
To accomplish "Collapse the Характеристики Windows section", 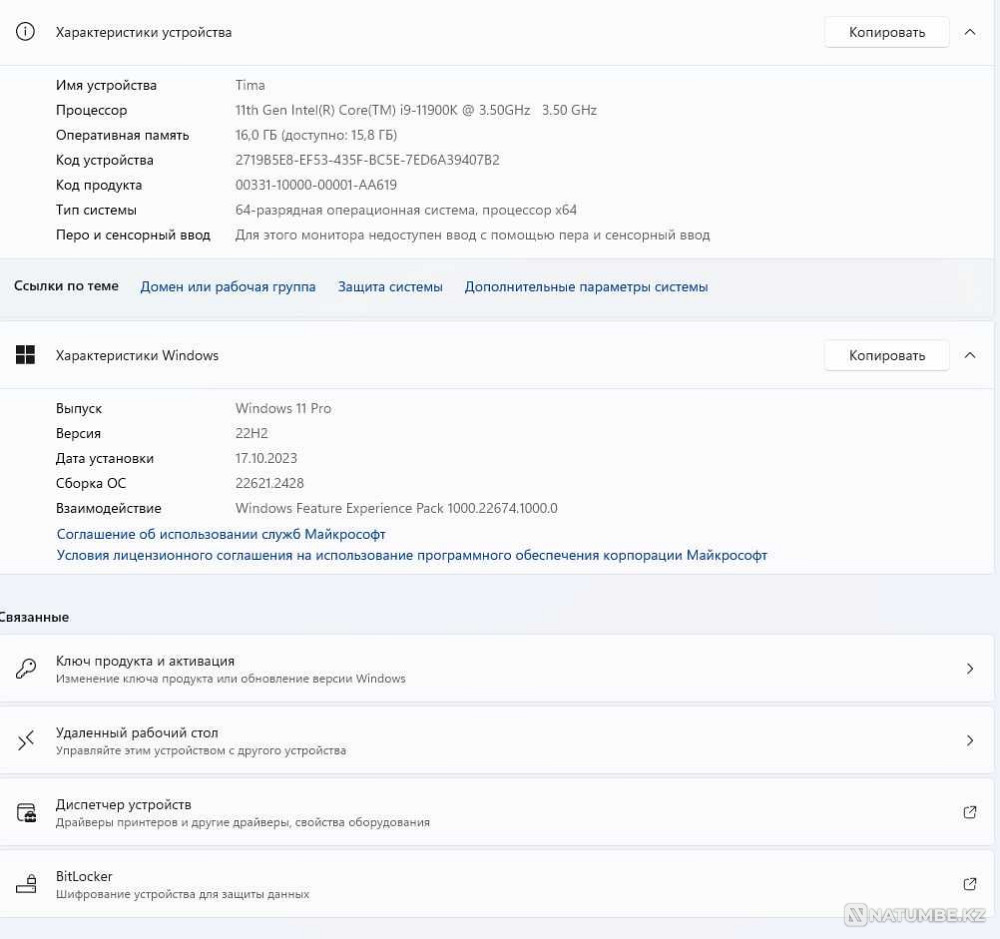I will (969, 355).
